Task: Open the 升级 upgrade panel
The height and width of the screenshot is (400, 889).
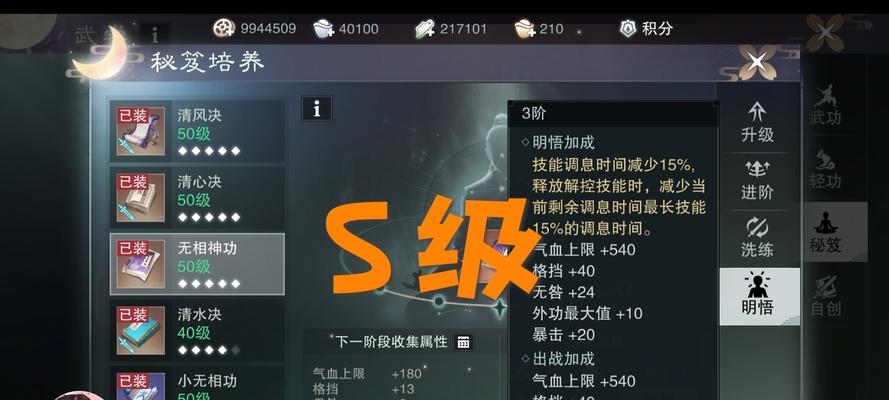Action: click(x=757, y=122)
